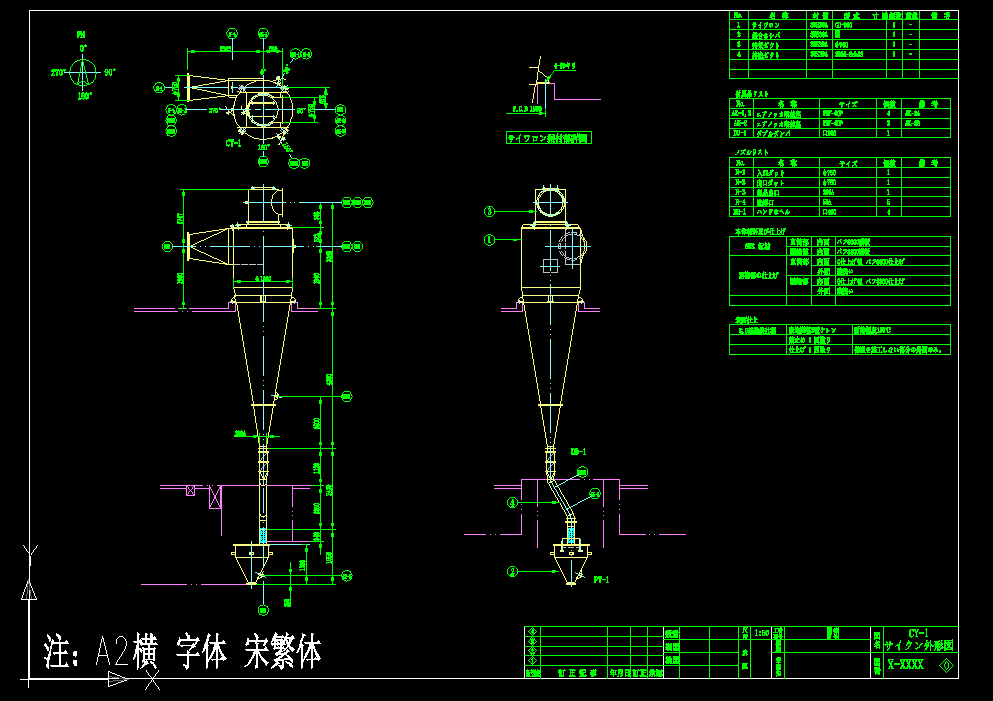Click the DS-1 label on the side elevation

click(x=579, y=451)
